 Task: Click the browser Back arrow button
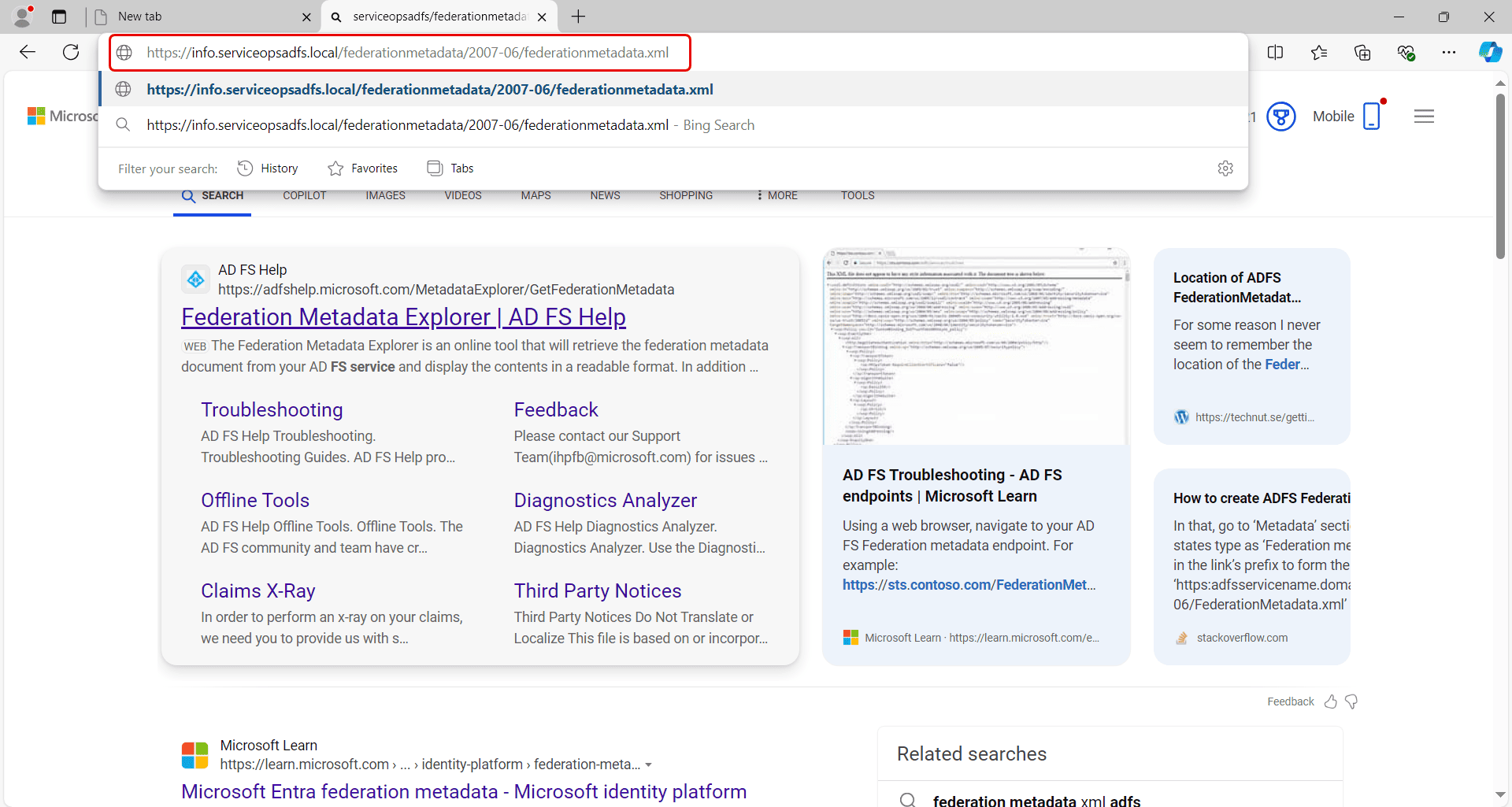pyautogui.click(x=28, y=52)
